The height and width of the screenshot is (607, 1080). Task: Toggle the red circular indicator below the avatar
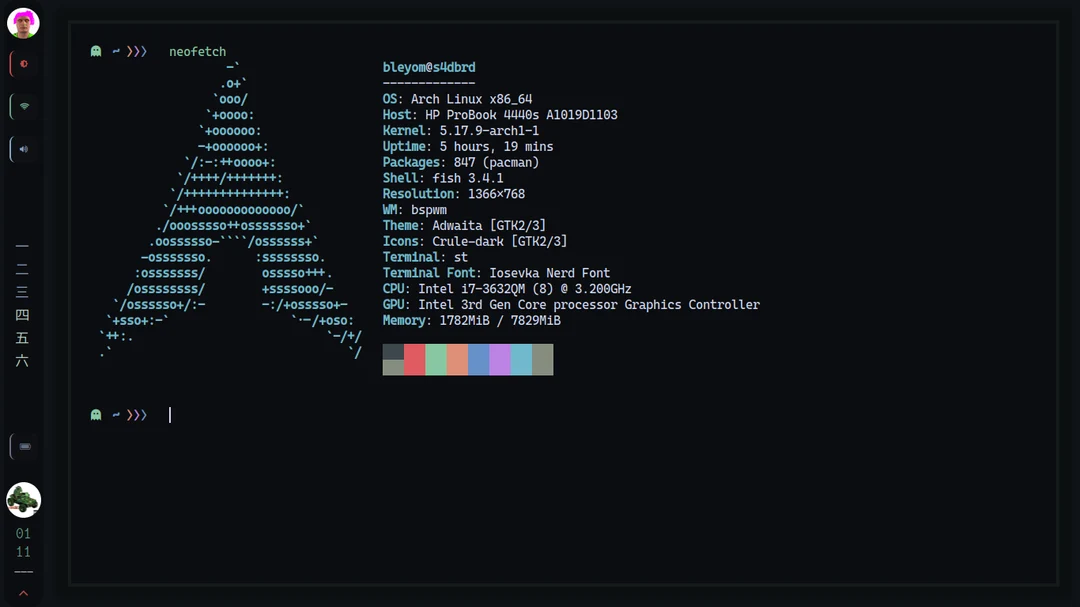point(22,63)
